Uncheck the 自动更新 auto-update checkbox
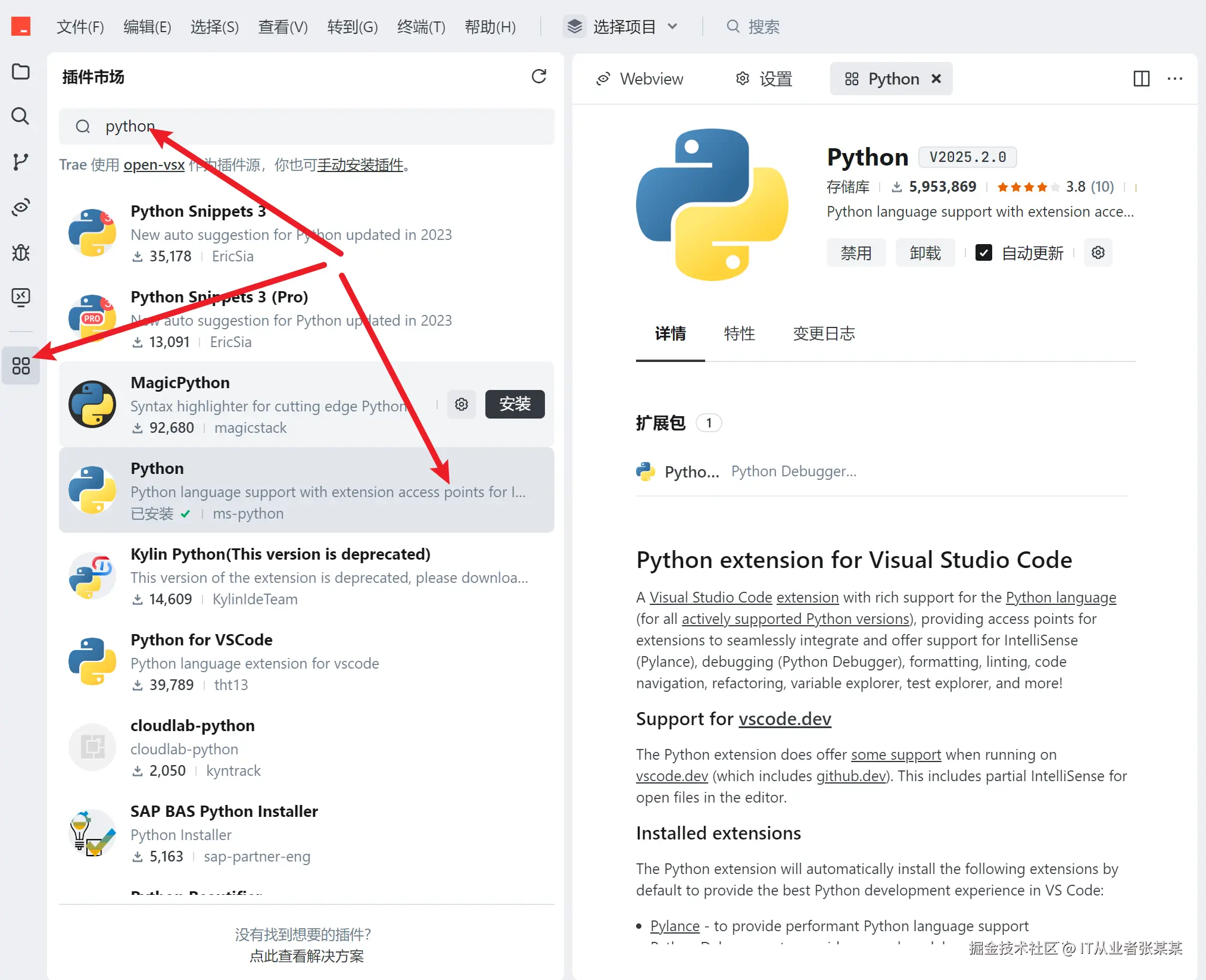The image size is (1206, 980). tap(984, 253)
